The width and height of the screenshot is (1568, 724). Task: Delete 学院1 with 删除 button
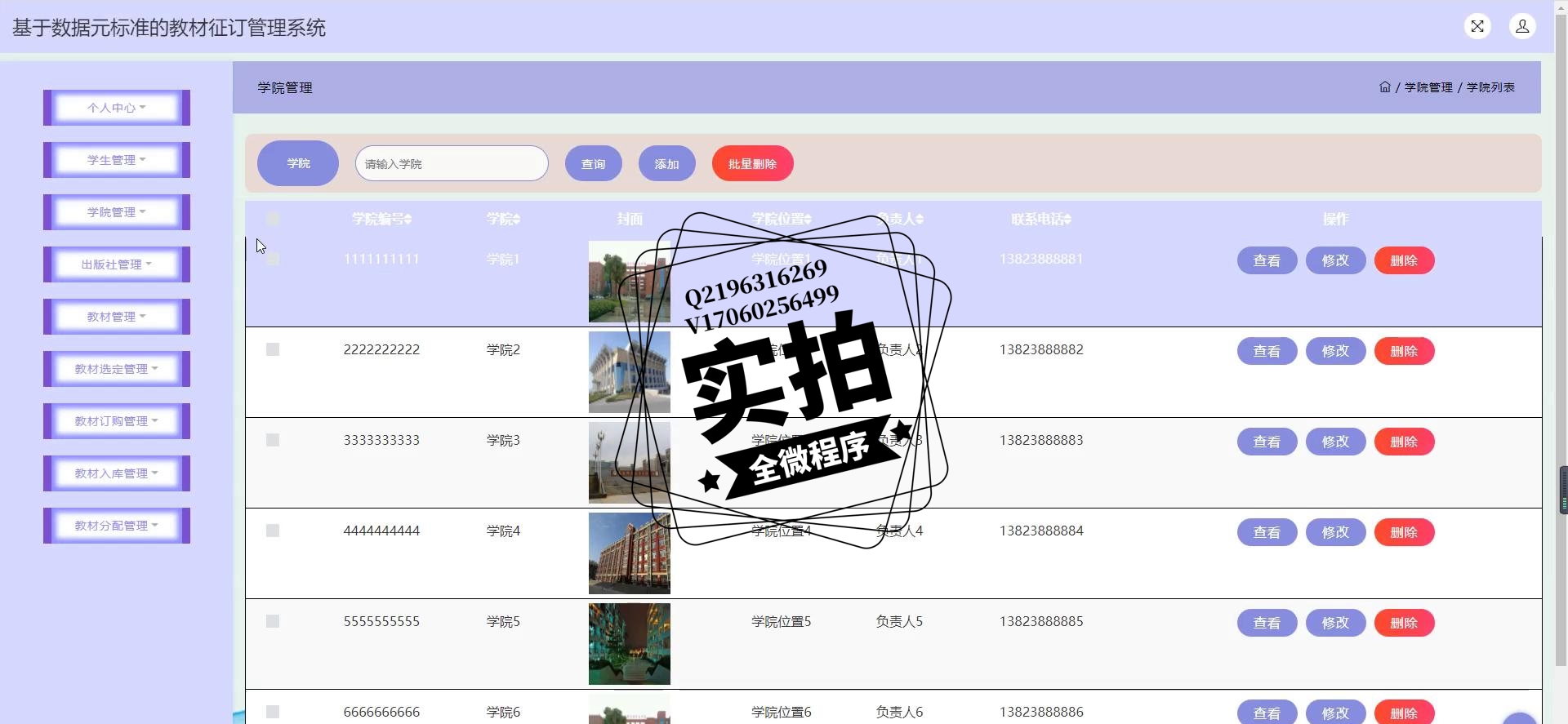1404,260
